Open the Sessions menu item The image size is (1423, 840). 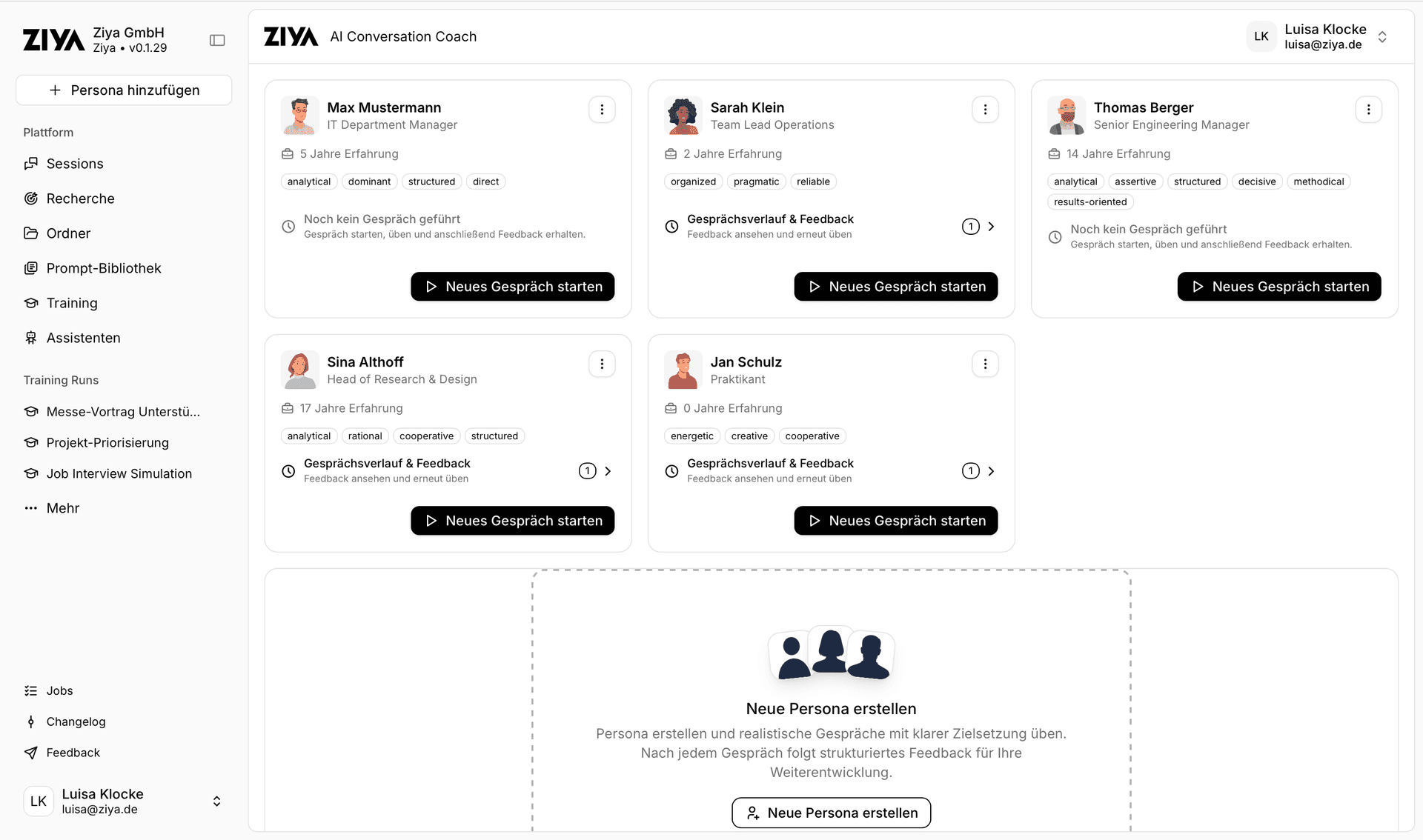pos(74,164)
